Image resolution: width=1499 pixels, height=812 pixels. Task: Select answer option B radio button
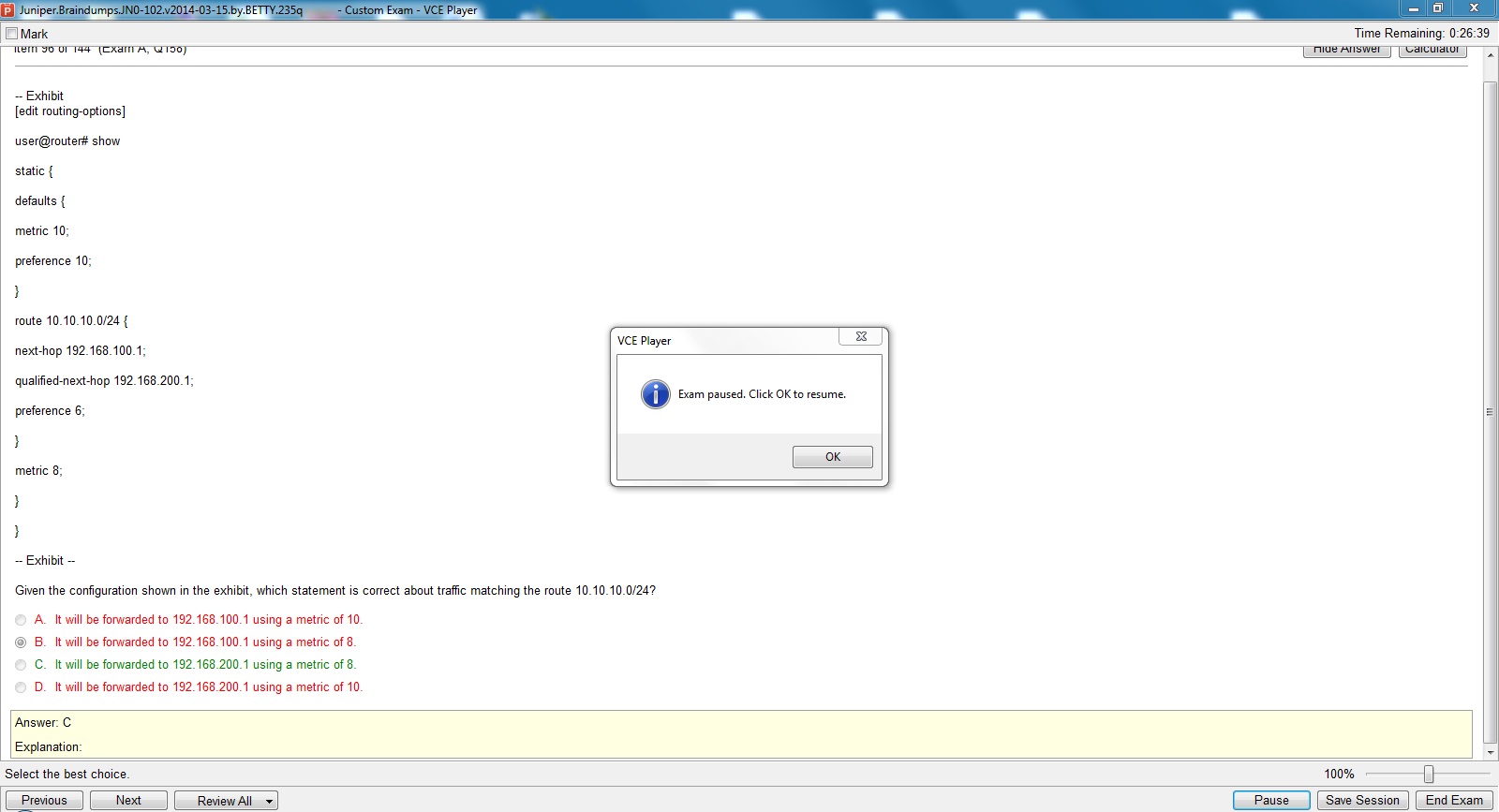pos(21,642)
